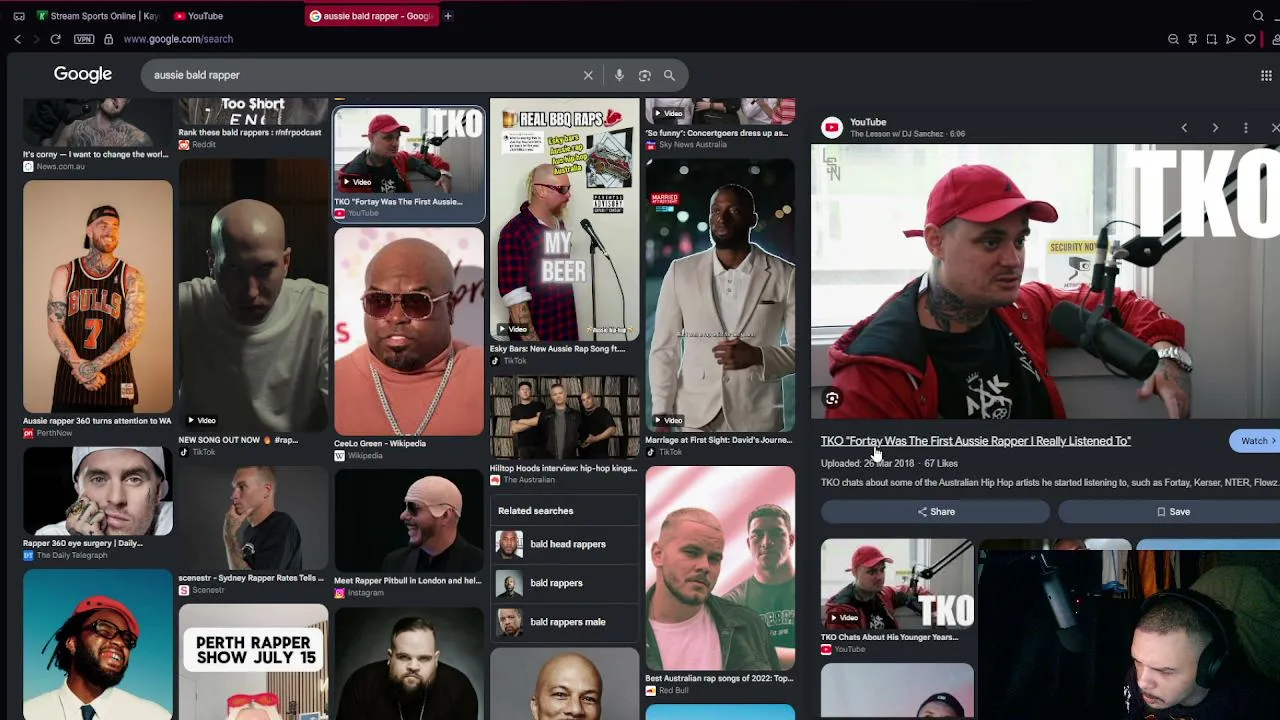This screenshot has width=1280, height=720.
Task: Focus the www.google.com address bar
Action: [x=178, y=39]
